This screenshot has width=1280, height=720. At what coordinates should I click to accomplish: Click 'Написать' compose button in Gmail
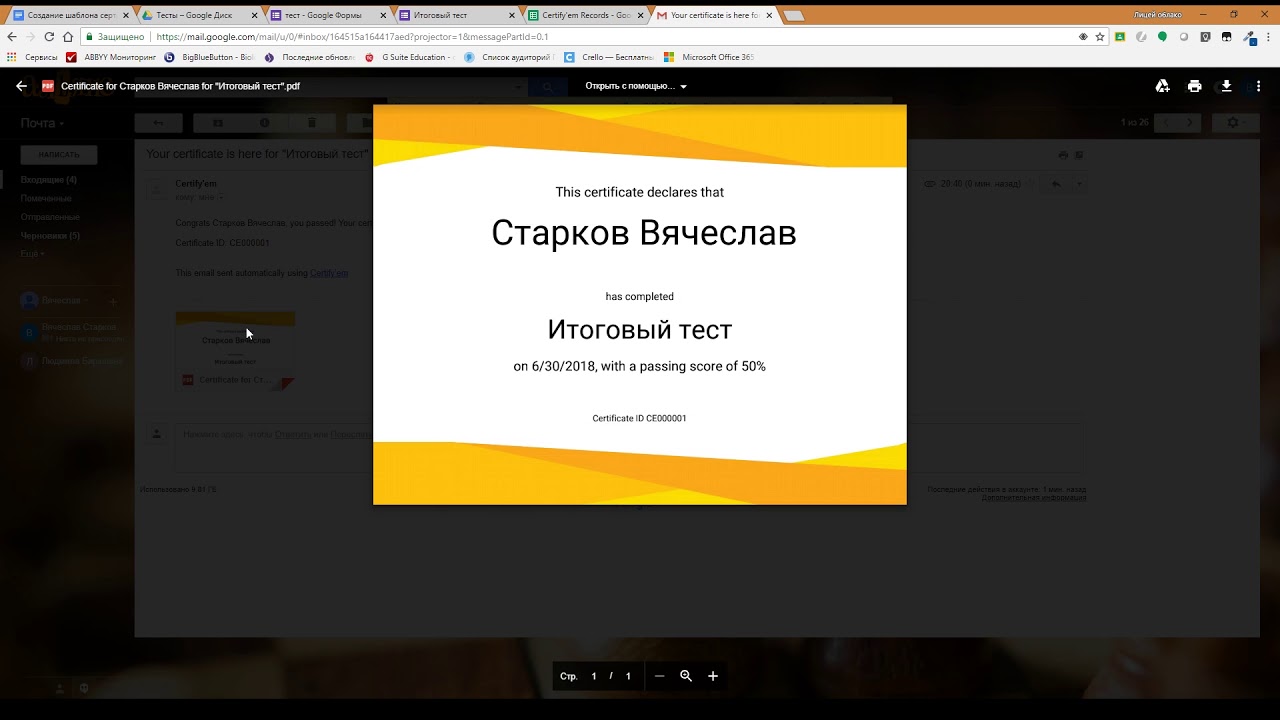click(x=59, y=155)
